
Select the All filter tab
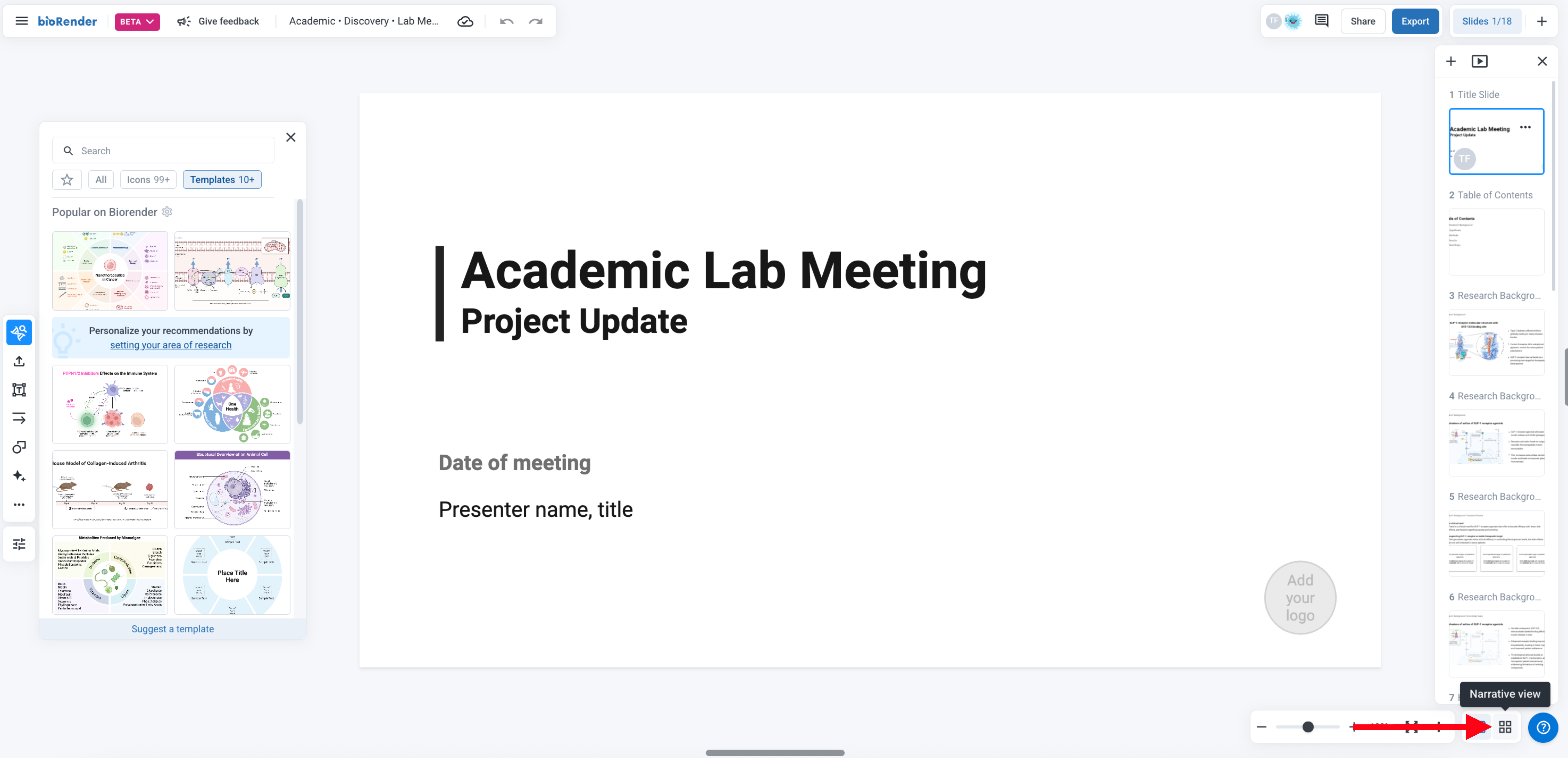[x=101, y=179]
